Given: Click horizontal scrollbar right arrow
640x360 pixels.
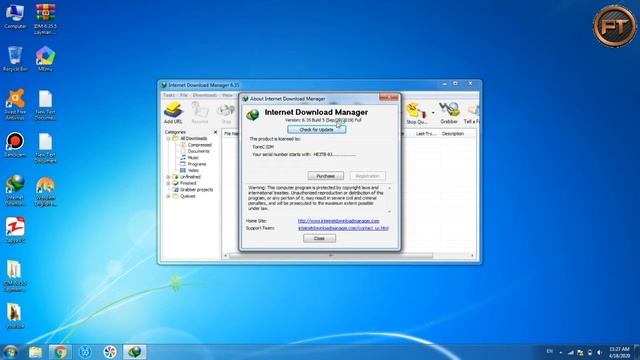Looking at the screenshot, I should pyautogui.click(x=473, y=256).
